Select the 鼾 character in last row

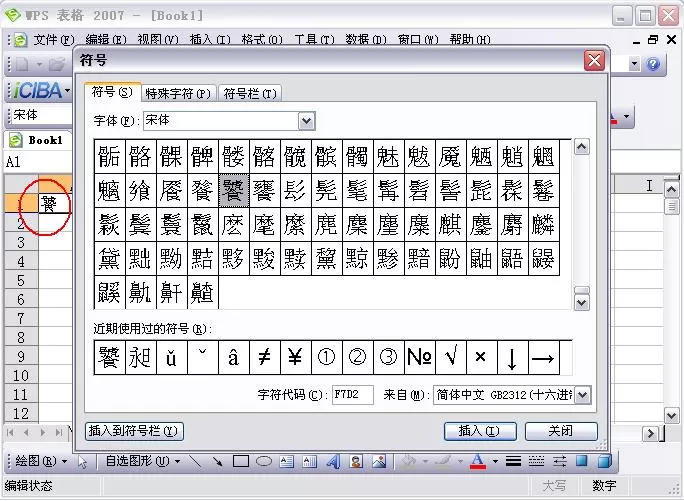(171, 293)
